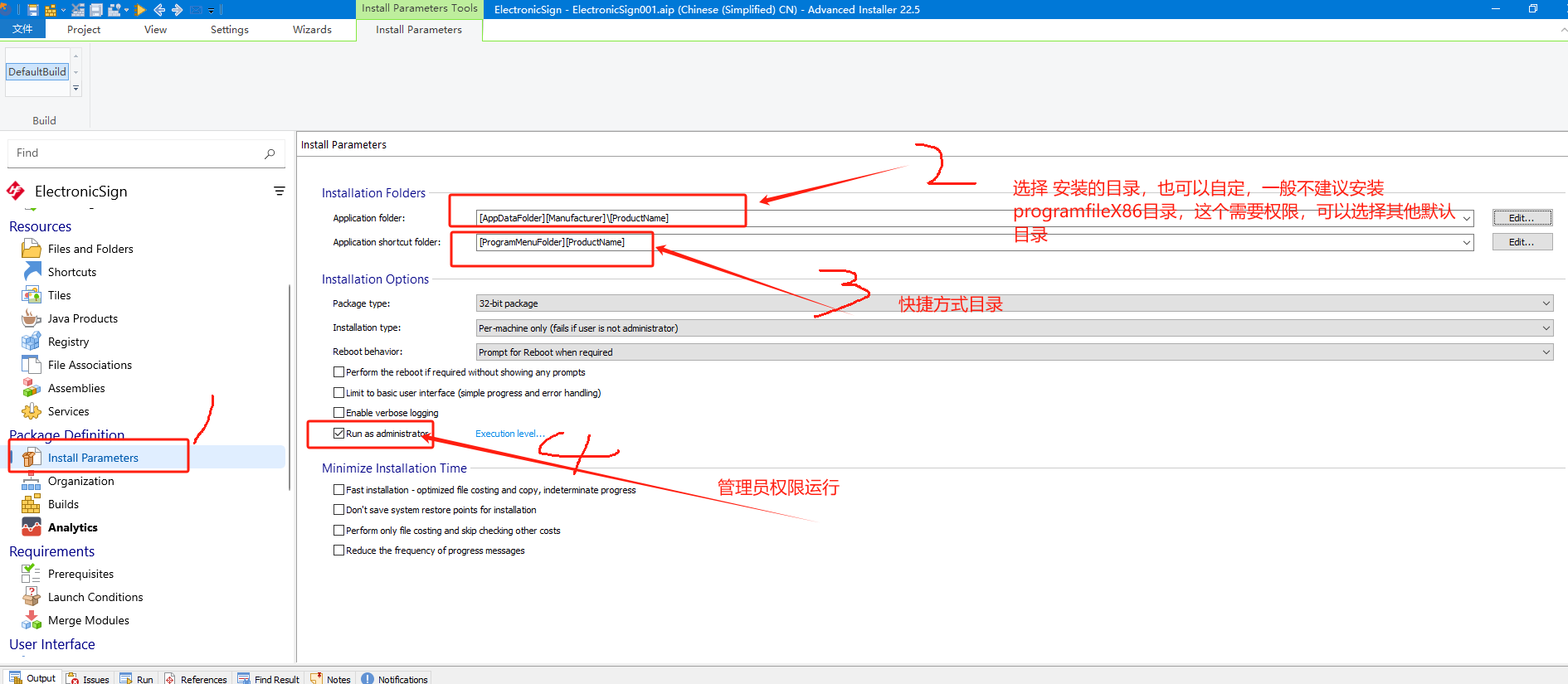
Task: Click the Registry cubes icon
Action: 32,342
